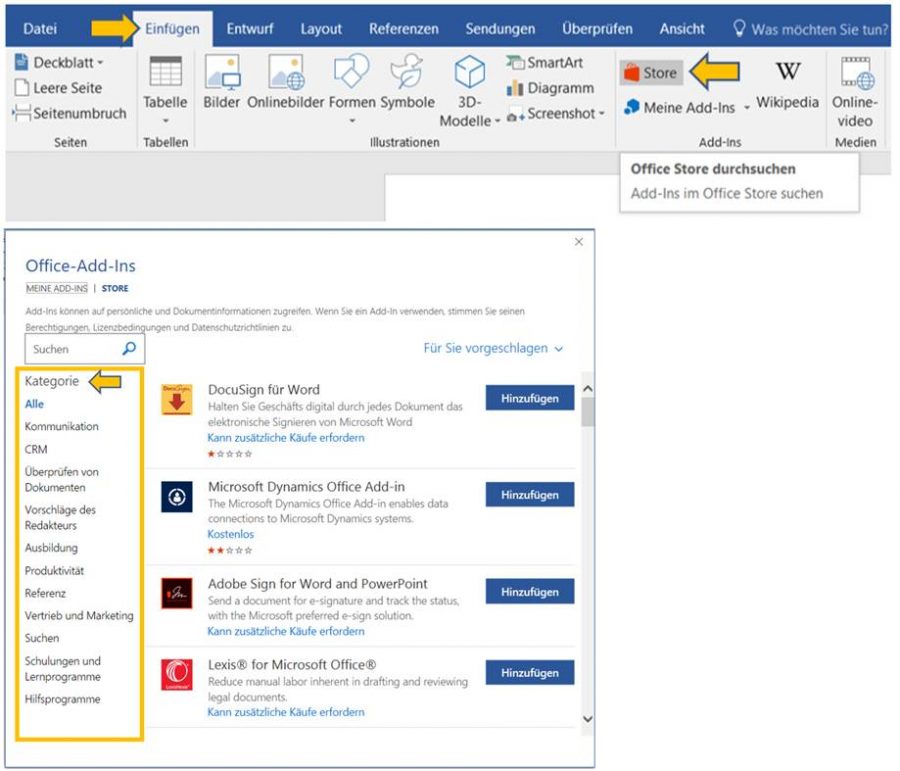
Task: Click the Adobe Sign add-in icon
Action: (177, 593)
